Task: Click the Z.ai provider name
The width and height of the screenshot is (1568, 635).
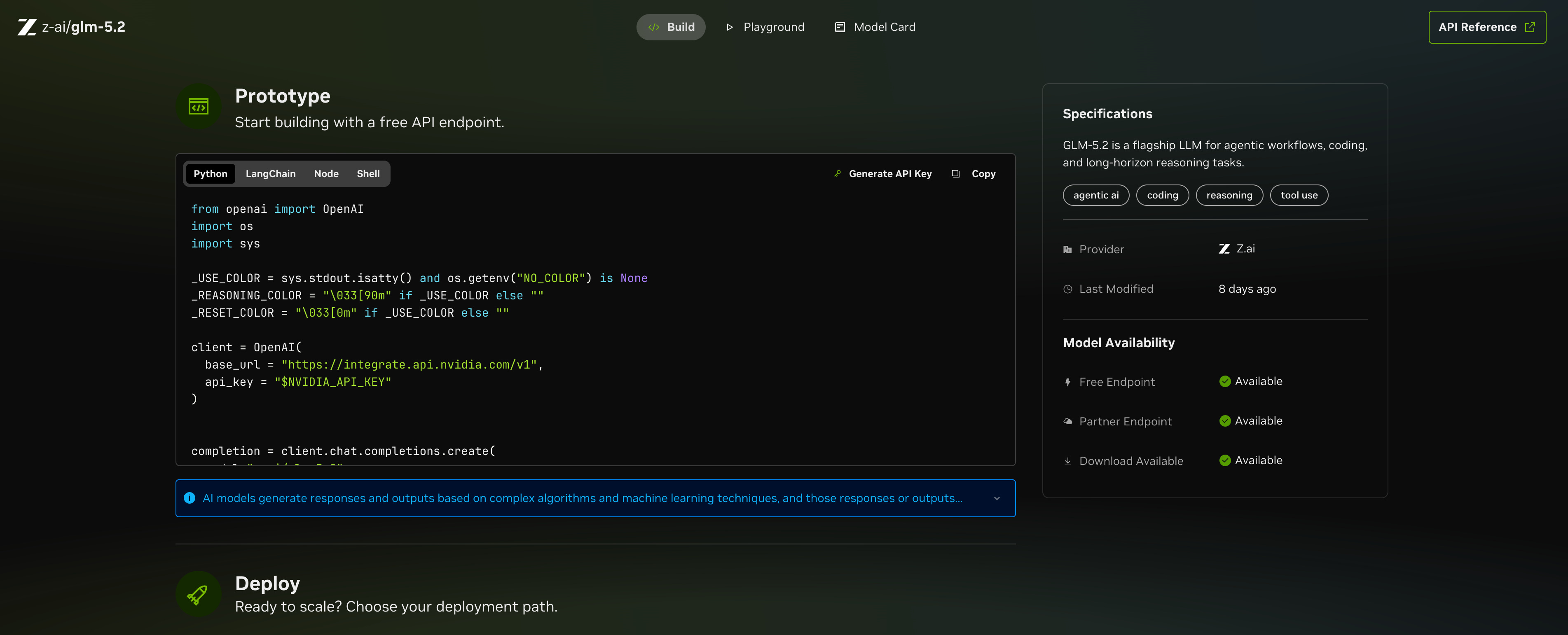Action: [1245, 249]
